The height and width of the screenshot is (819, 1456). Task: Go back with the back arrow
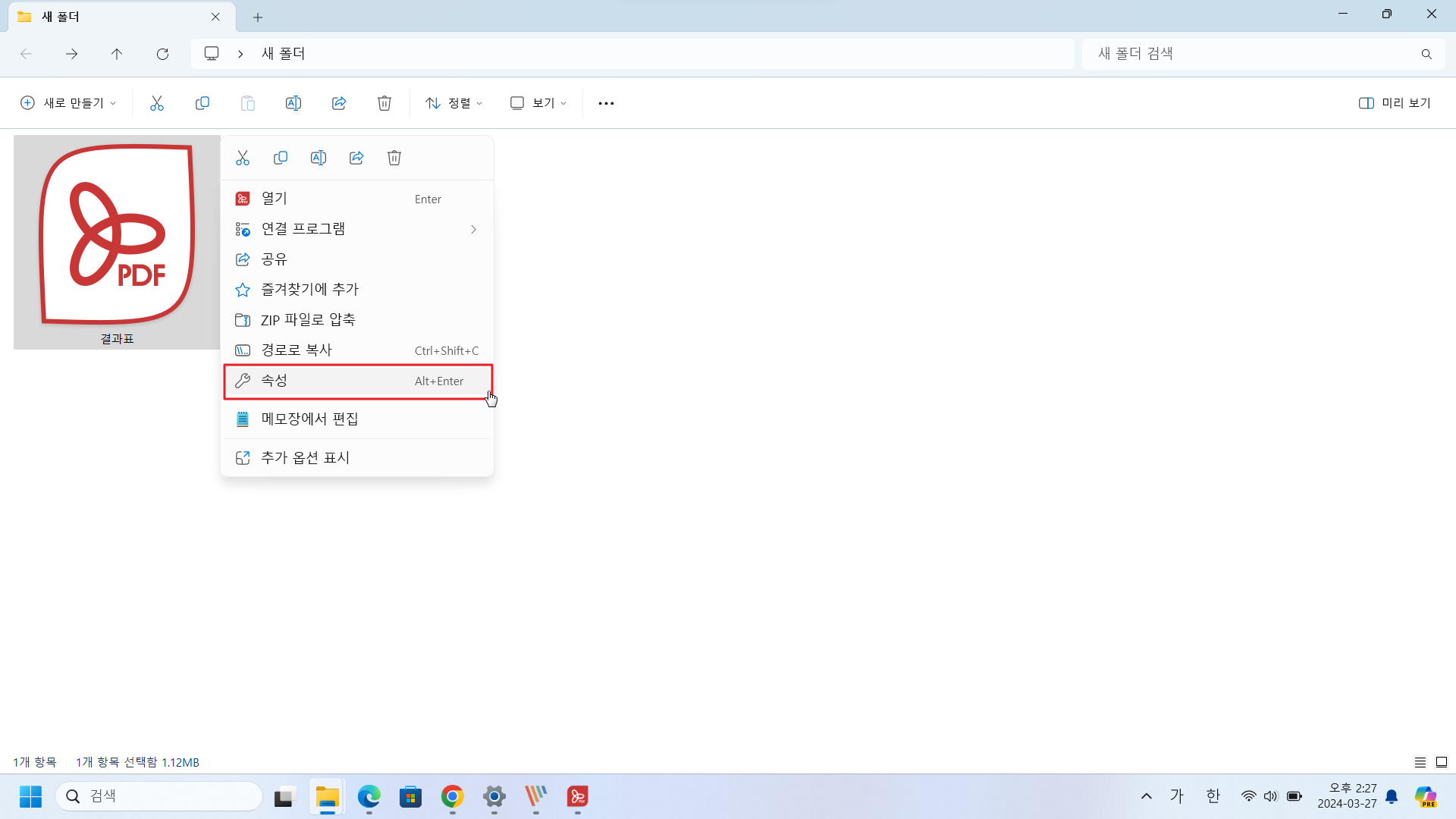26,54
